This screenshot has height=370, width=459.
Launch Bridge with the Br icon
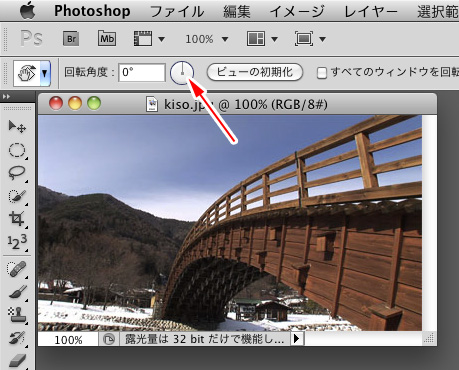(x=71, y=39)
